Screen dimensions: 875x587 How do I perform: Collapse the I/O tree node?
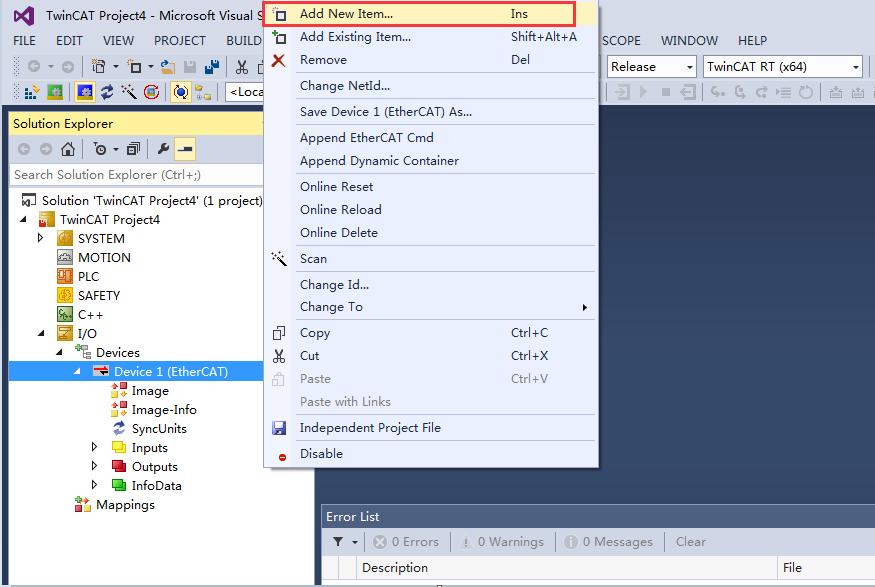tap(41, 333)
